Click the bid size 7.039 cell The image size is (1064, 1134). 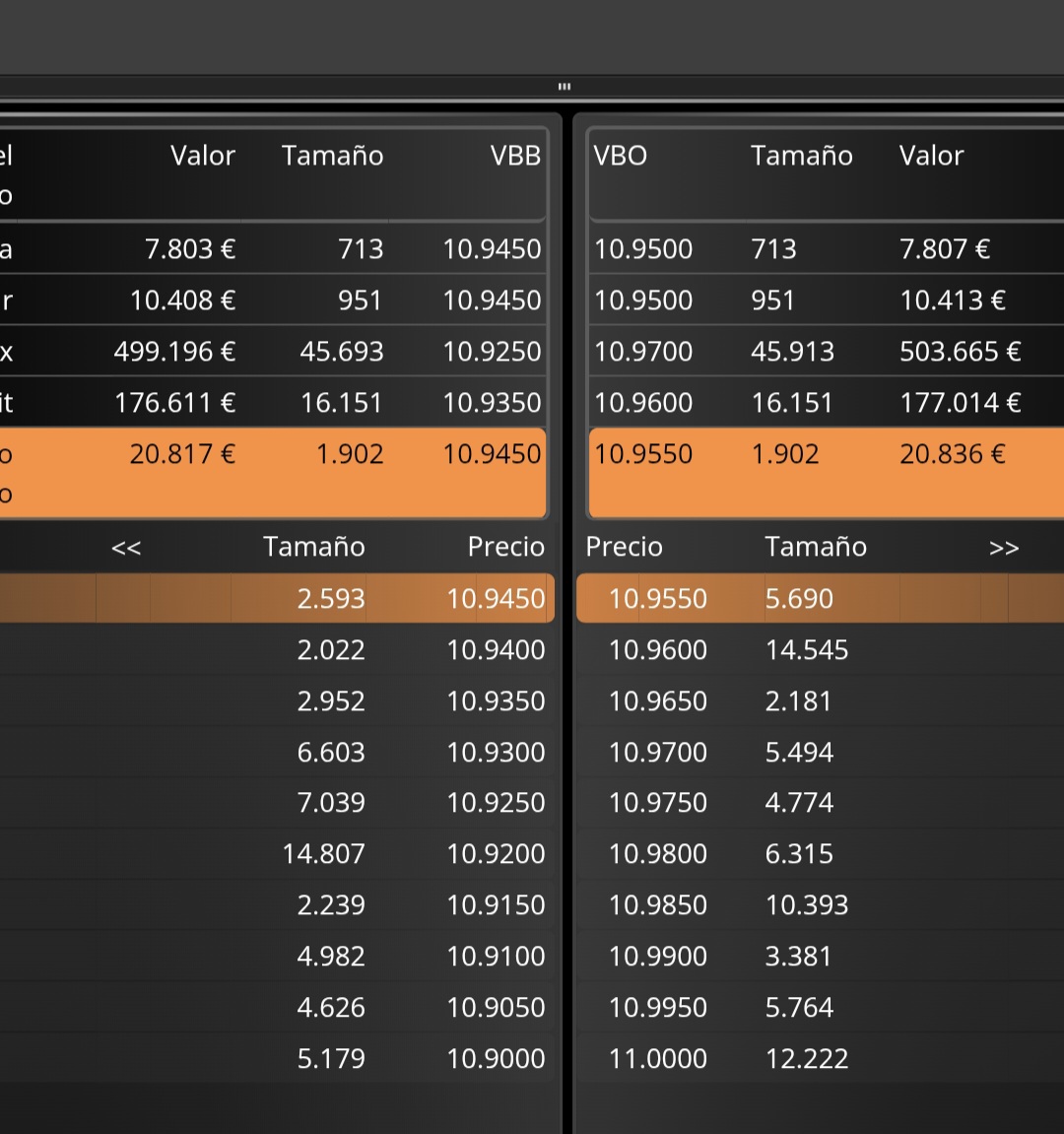[x=331, y=803]
